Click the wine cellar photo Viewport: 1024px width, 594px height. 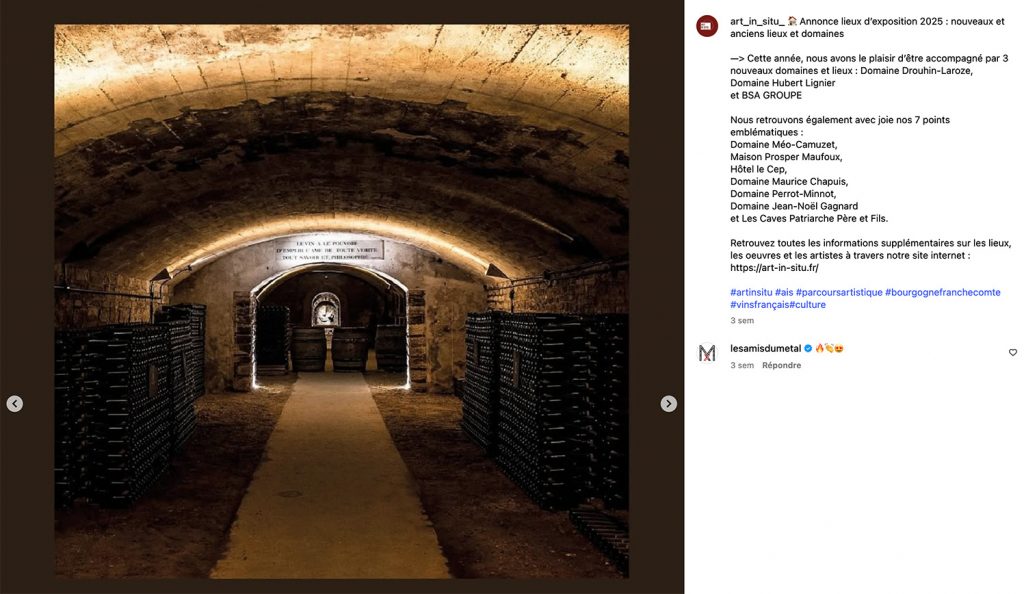342,302
